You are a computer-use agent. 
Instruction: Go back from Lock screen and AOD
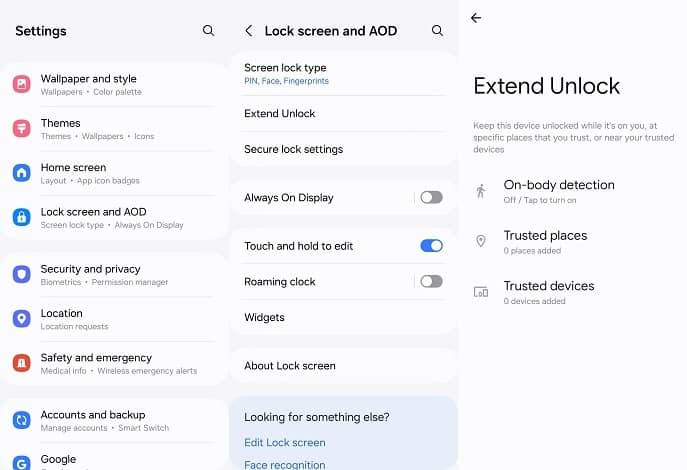point(249,31)
